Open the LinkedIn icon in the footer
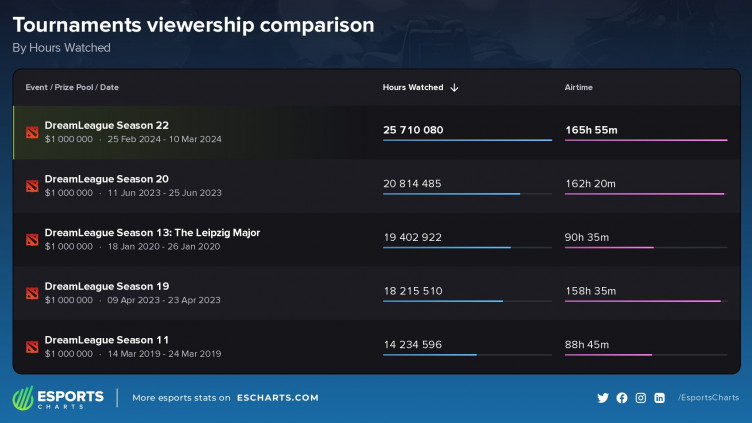 [x=660, y=398]
